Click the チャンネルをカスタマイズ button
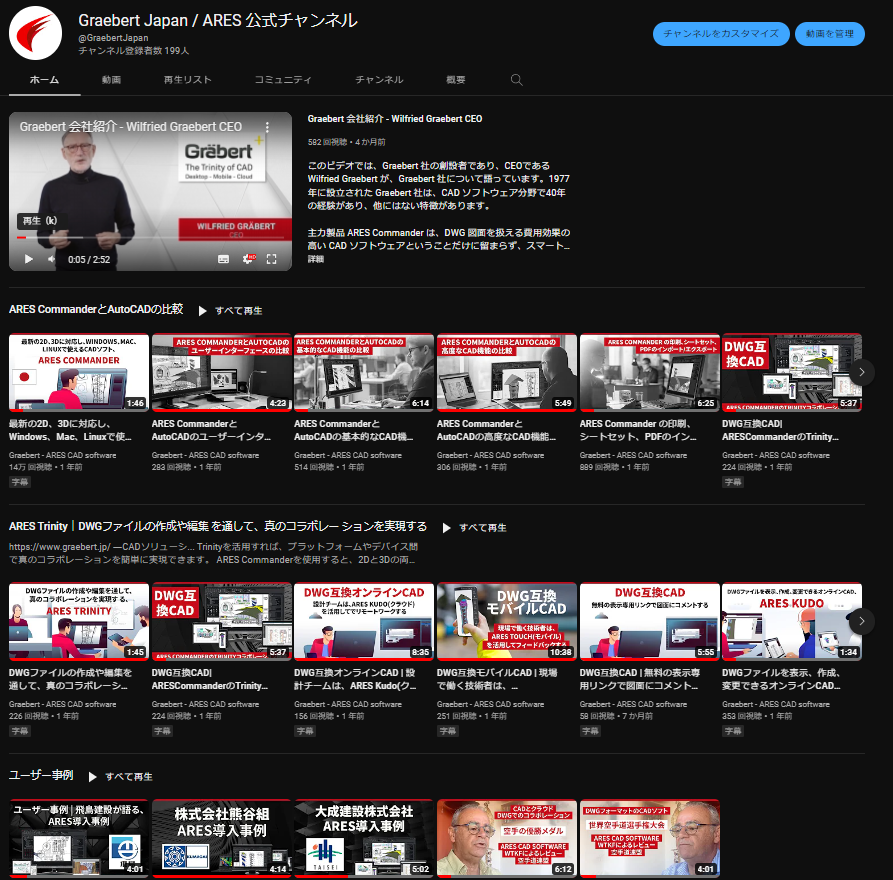Image resolution: width=893 pixels, height=880 pixels. (721, 33)
